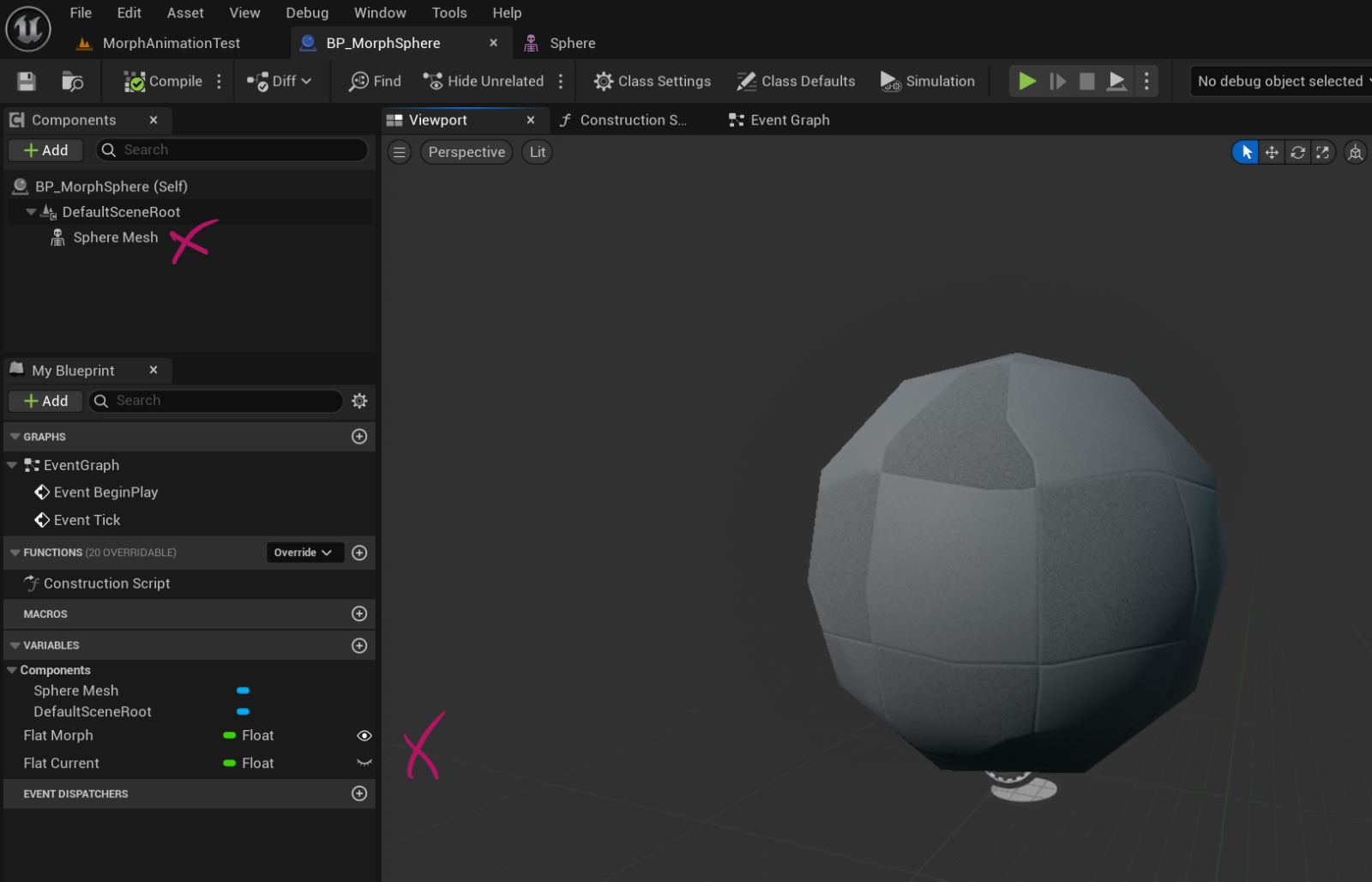
Task: Open the Find in Blueprint search
Action: (x=373, y=81)
